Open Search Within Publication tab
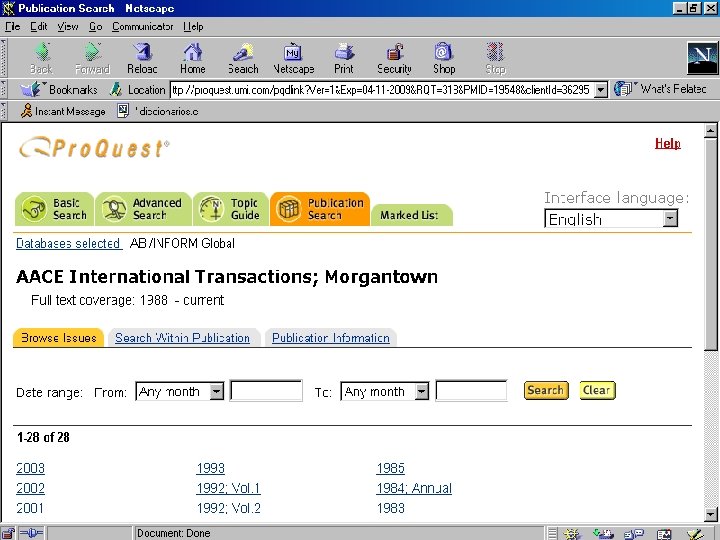 pos(182,338)
